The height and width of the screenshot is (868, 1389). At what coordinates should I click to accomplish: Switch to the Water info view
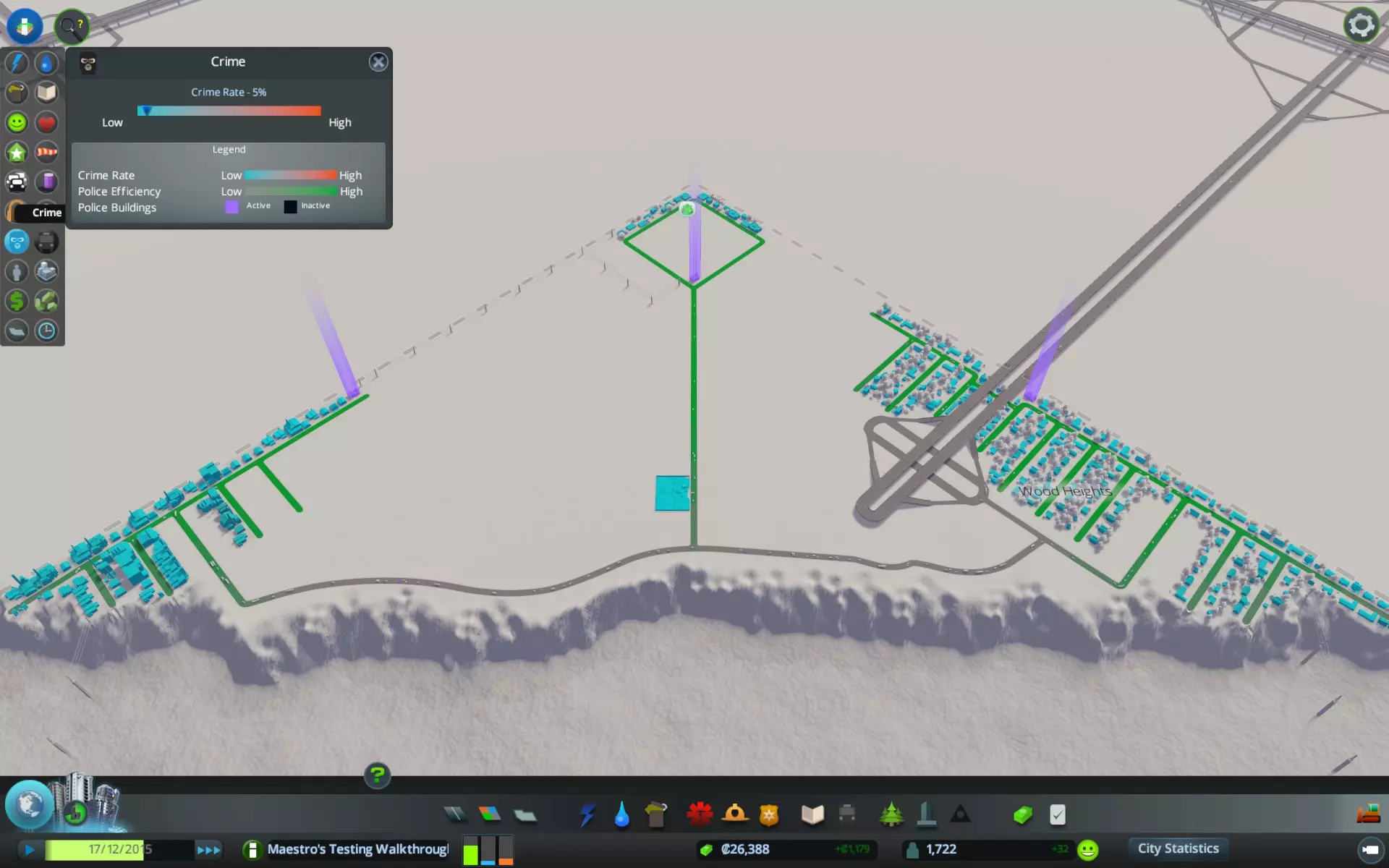coord(46,63)
